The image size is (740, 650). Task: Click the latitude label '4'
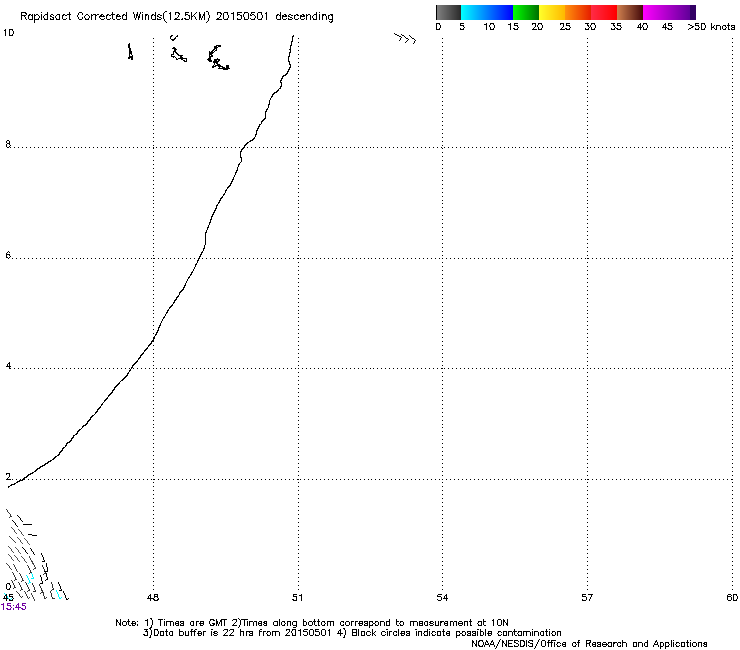click(8, 366)
